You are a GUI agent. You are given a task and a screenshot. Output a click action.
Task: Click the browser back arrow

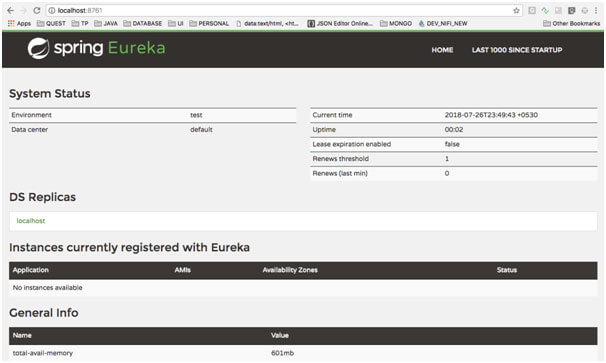coord(10,10)
